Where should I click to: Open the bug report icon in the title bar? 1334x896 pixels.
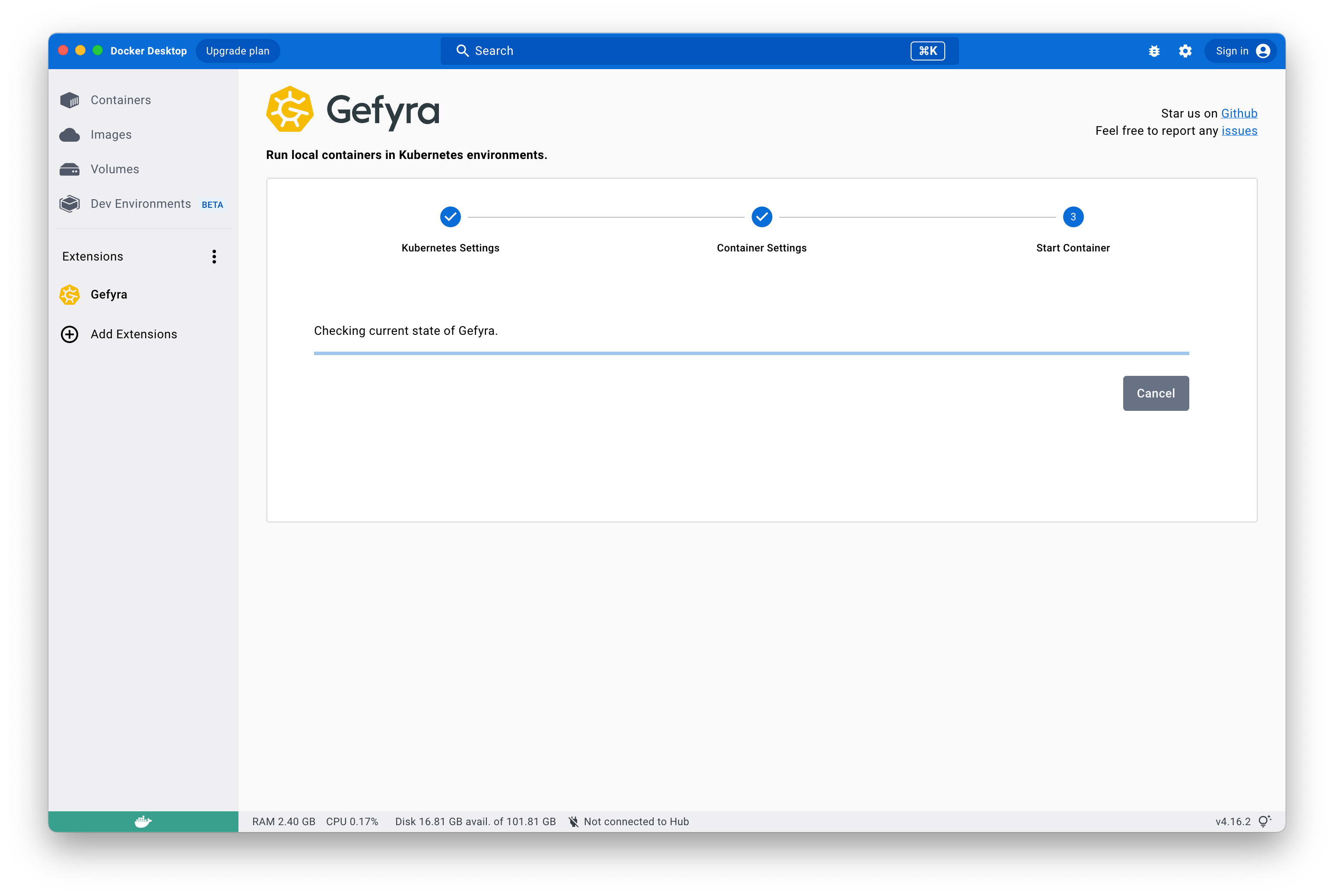(x=1154, y=51)
